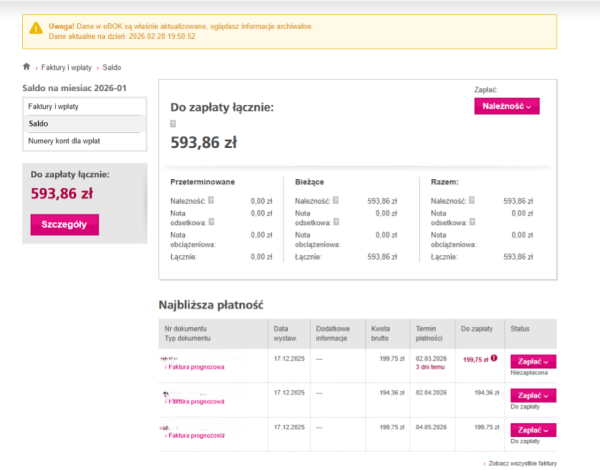
Task: Click the home icon in breadcrumb
Action: (x=26, y=67)
